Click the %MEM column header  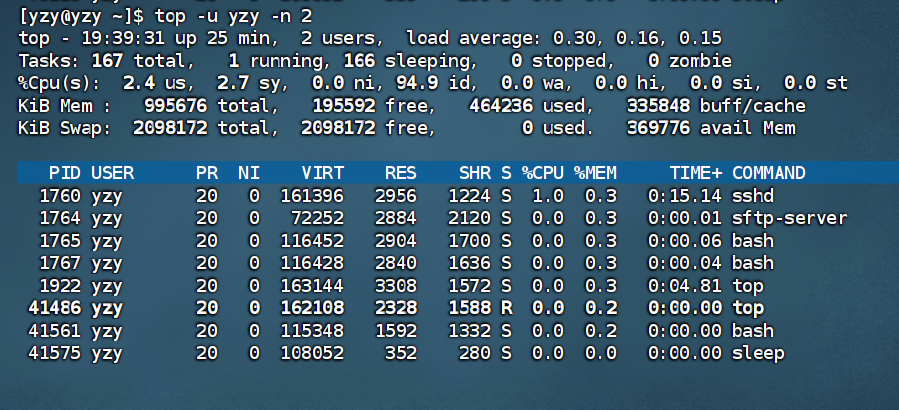point(595,173)
